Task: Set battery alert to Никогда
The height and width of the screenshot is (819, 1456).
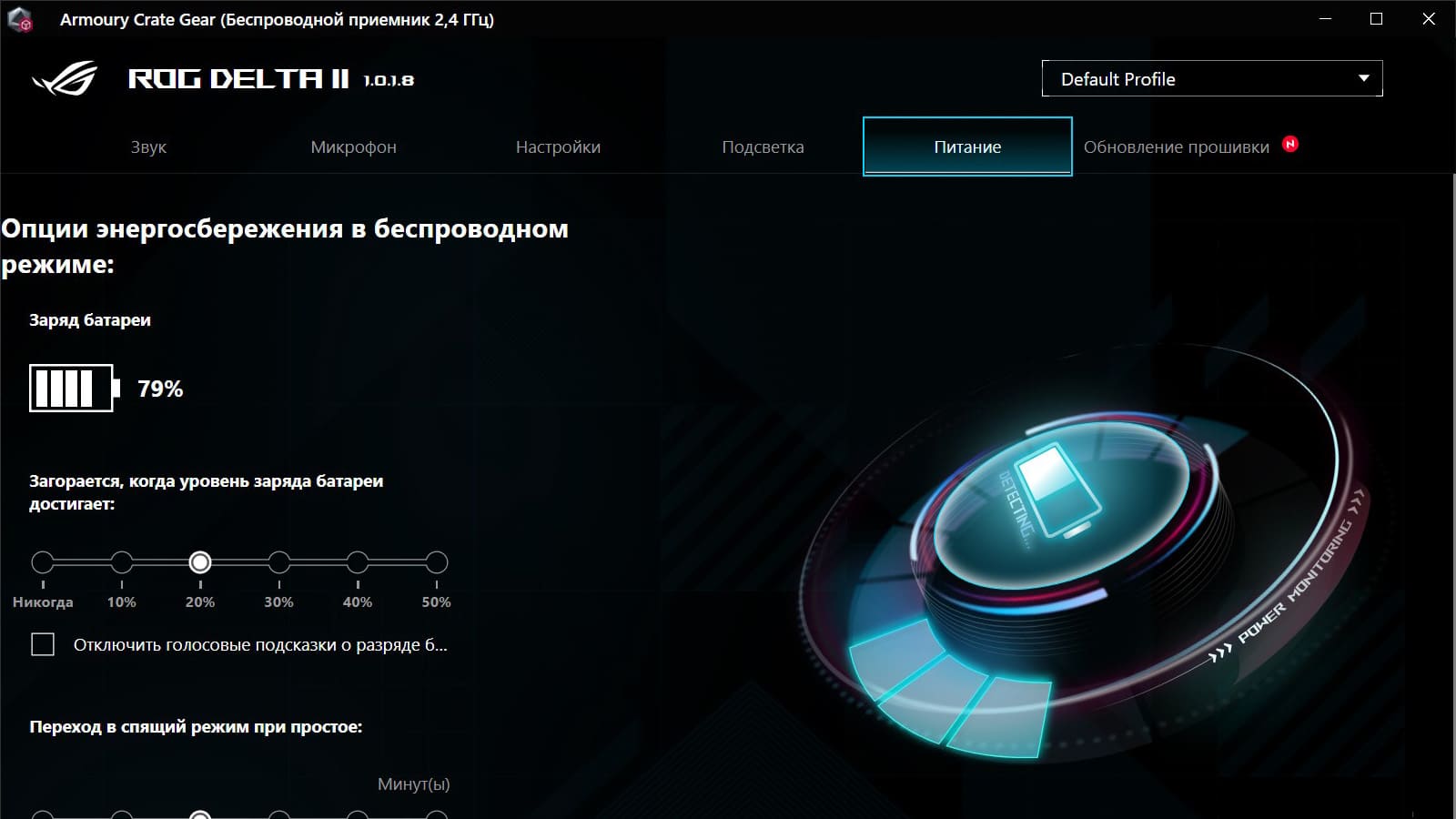Action: tap(43, 562)
